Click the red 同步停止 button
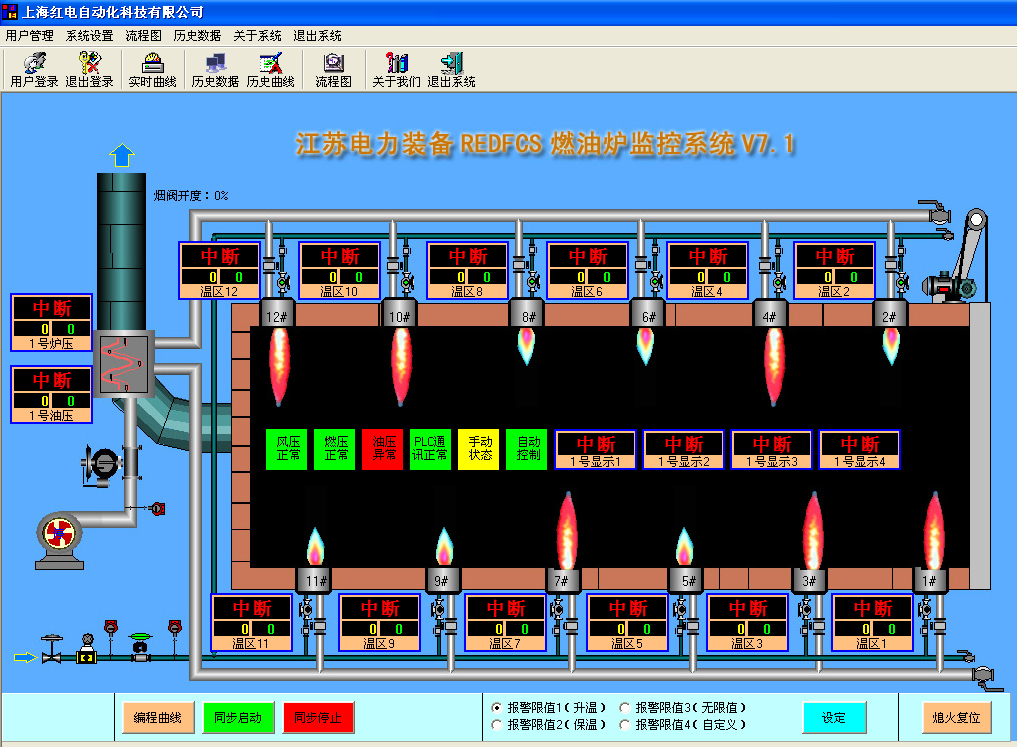 coord(318,718)
